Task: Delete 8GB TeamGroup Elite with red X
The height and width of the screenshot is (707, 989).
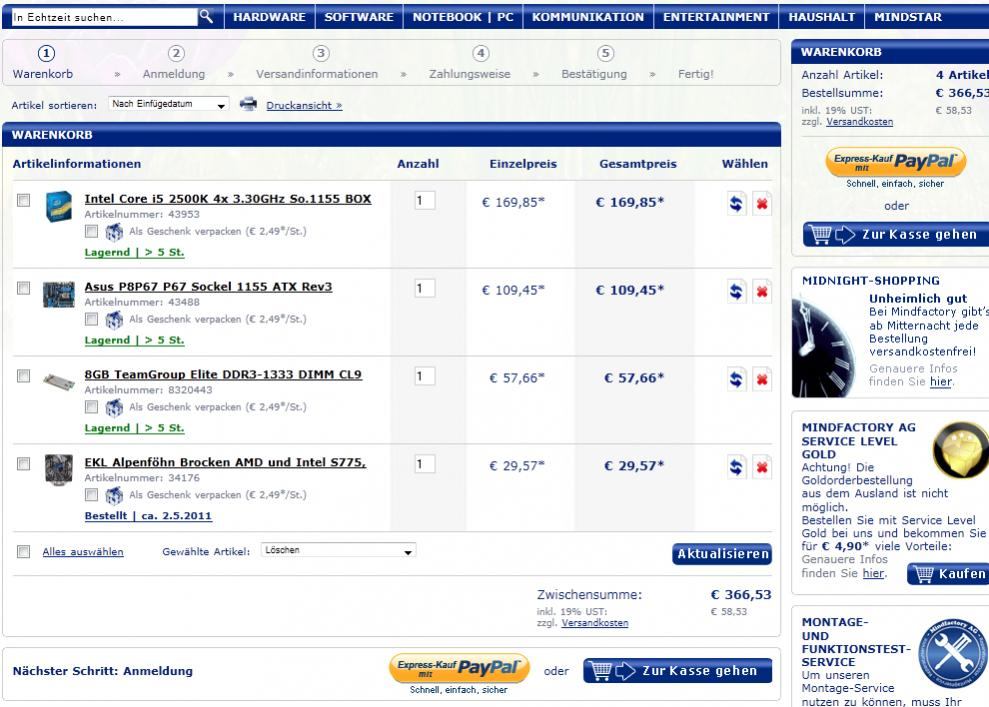Action: [x=762, y=379]
